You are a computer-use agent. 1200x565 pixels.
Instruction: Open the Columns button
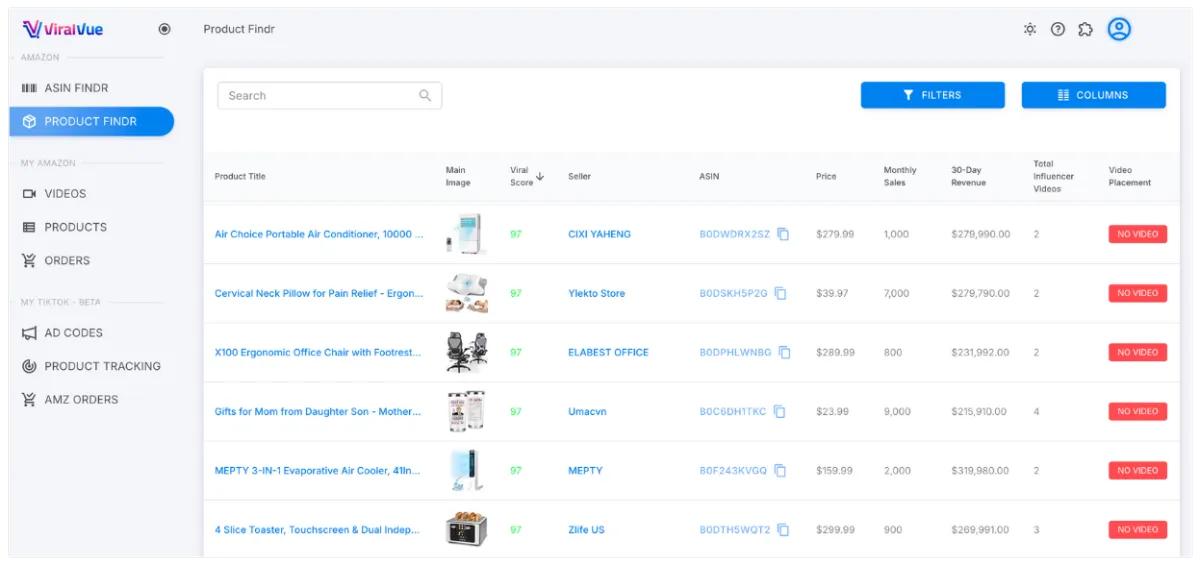point(1093,95)
